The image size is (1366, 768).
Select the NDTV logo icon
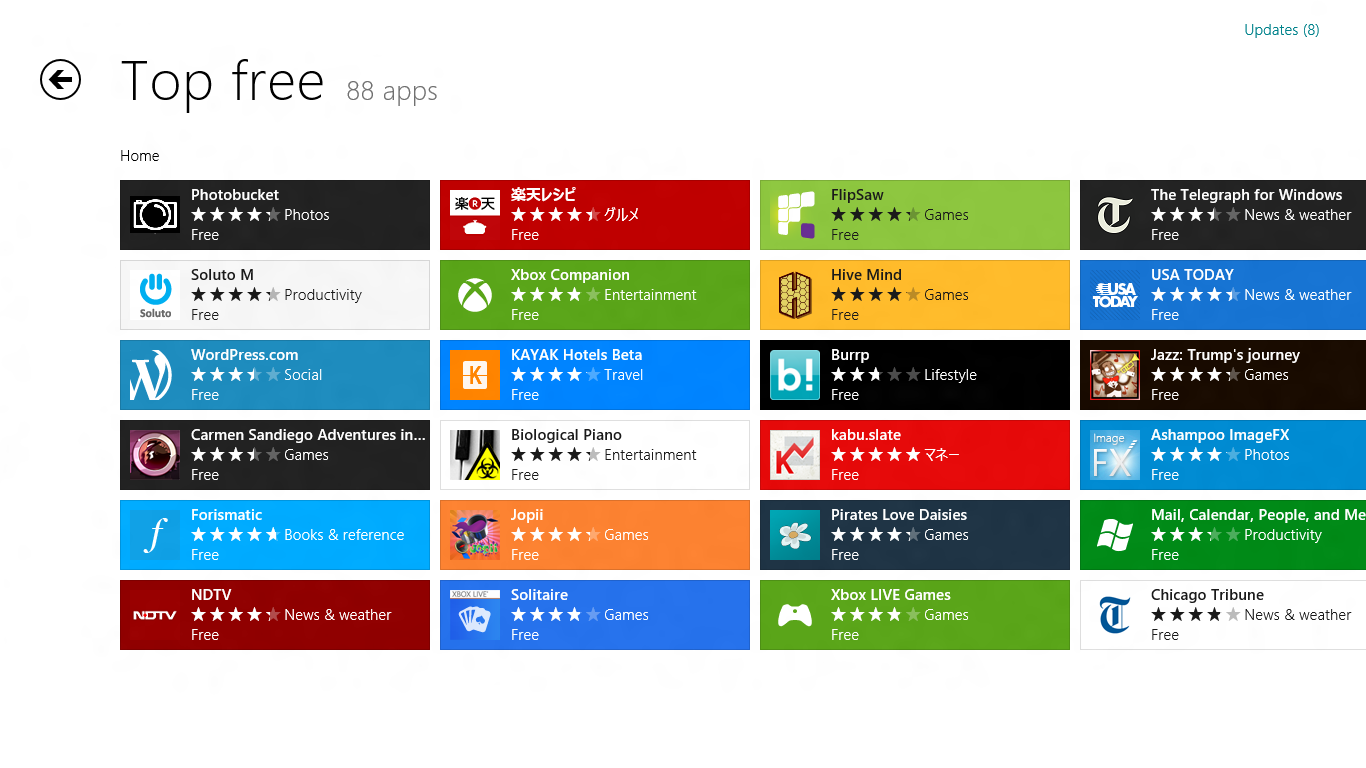click(155, 615)
